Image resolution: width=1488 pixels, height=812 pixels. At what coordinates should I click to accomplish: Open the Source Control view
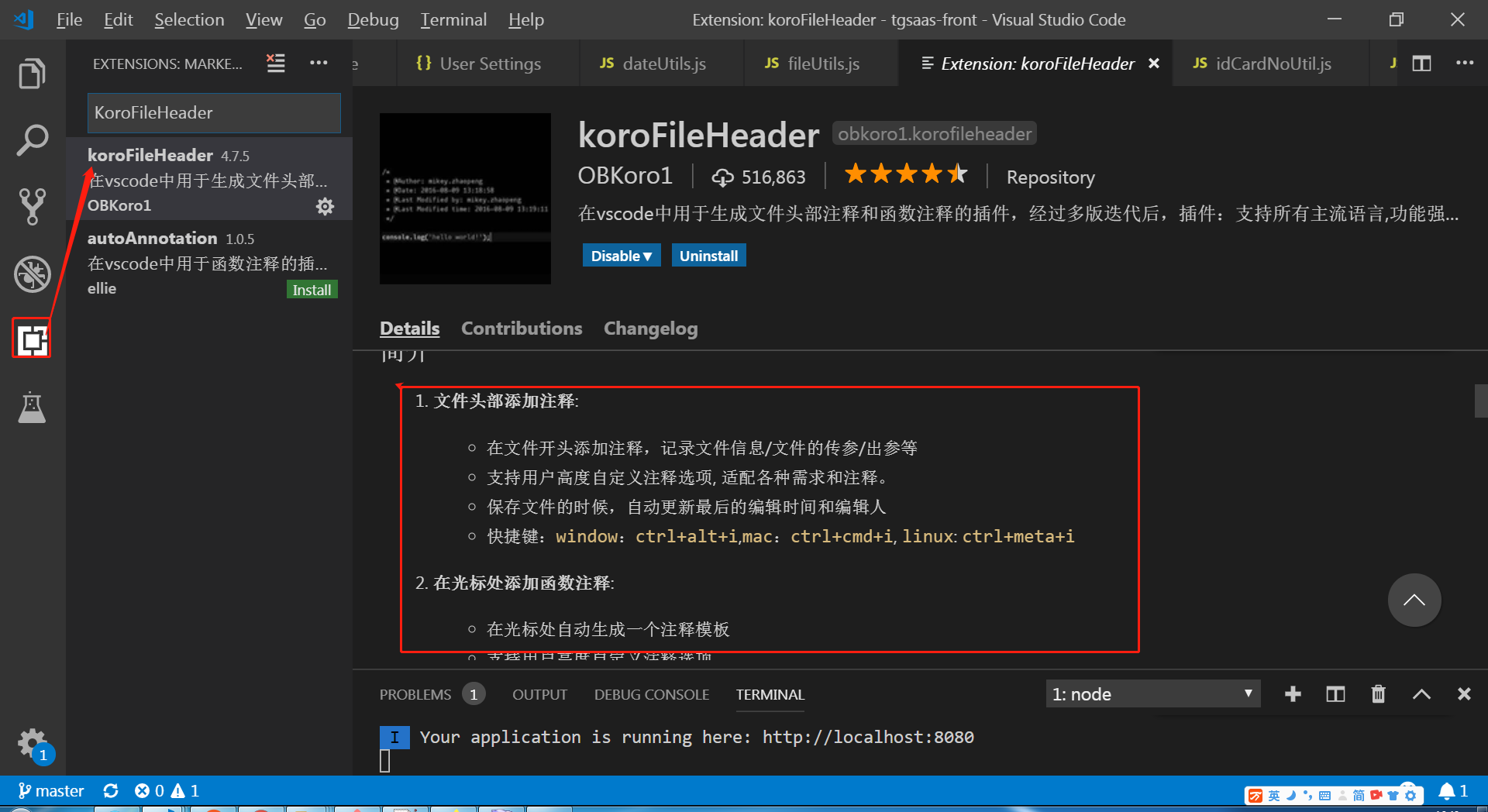click(x=31, y=206)
